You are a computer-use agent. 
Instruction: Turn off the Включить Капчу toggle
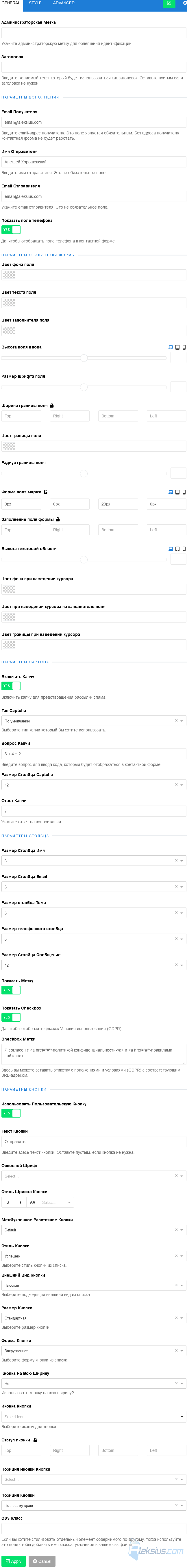point(11,686)
